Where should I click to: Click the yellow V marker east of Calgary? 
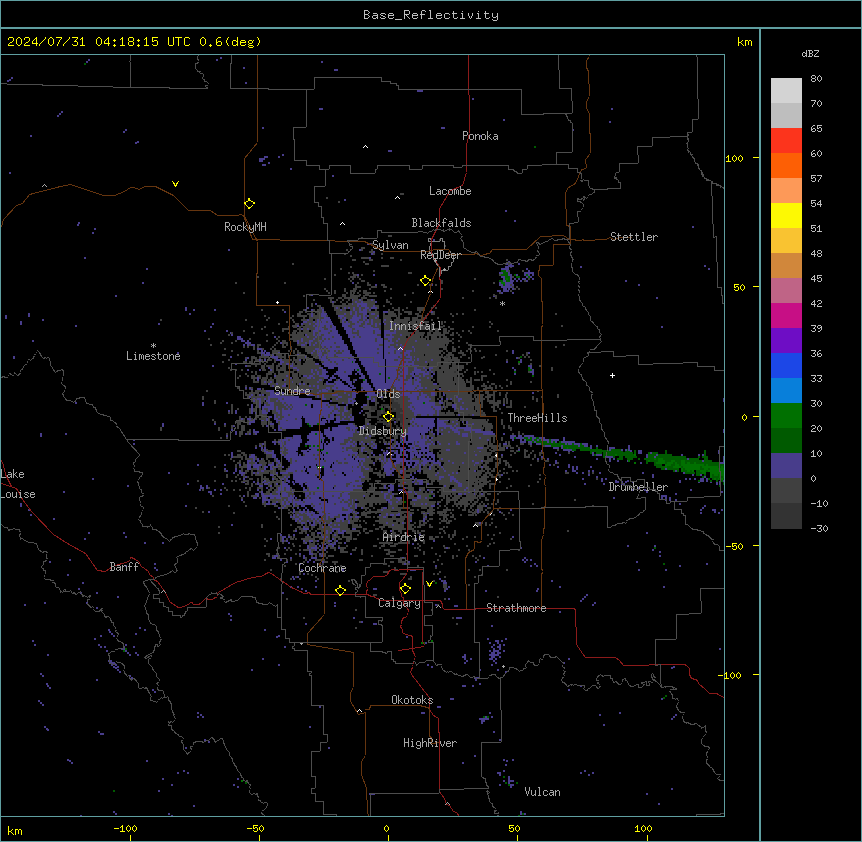tap(429, 584)
